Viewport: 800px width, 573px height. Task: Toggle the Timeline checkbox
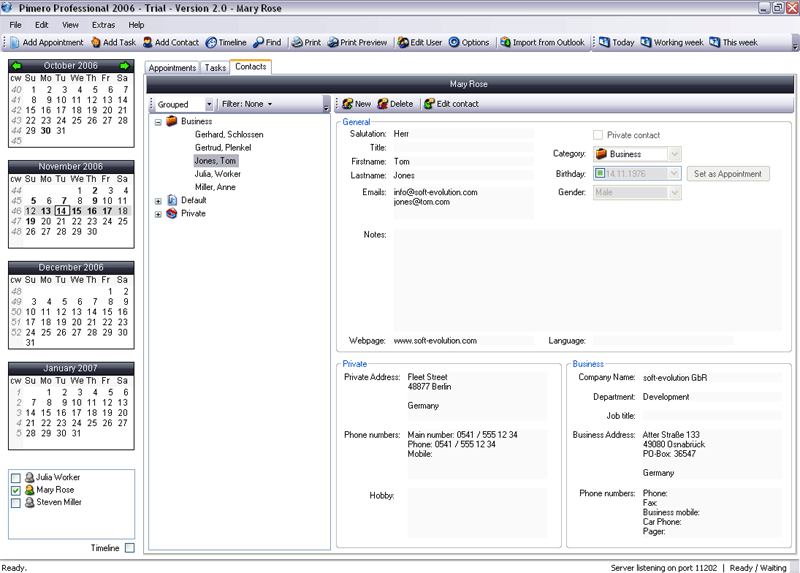click(130, 548)
